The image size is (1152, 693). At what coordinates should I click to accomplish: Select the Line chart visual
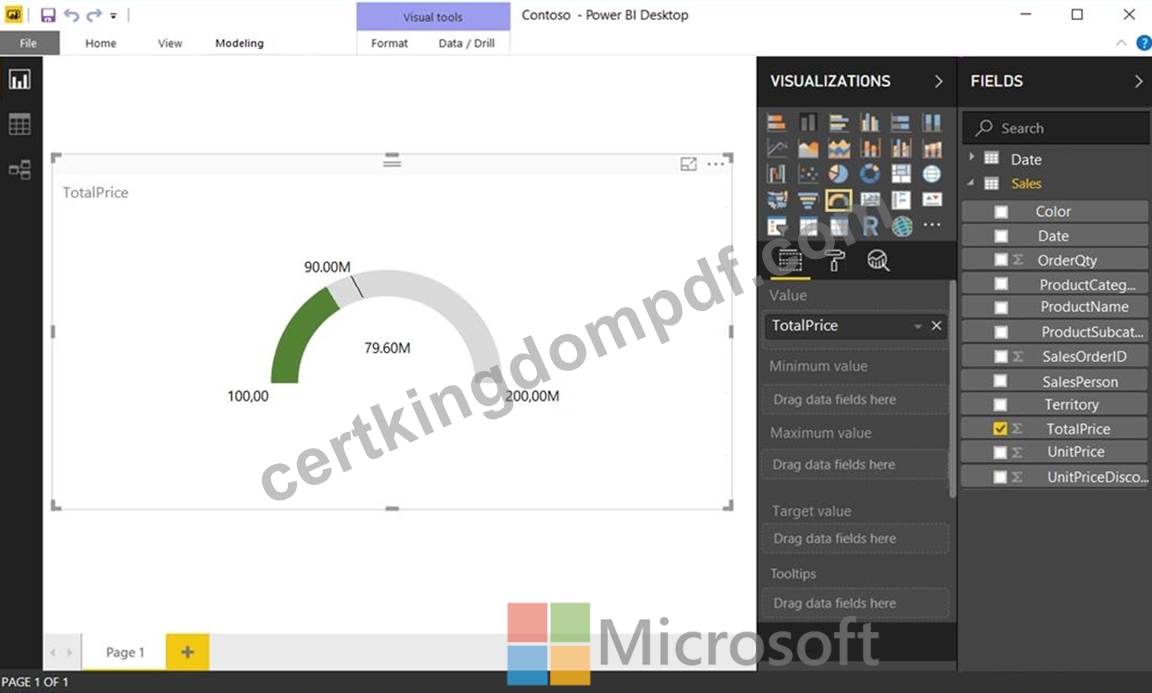point(777,148)
